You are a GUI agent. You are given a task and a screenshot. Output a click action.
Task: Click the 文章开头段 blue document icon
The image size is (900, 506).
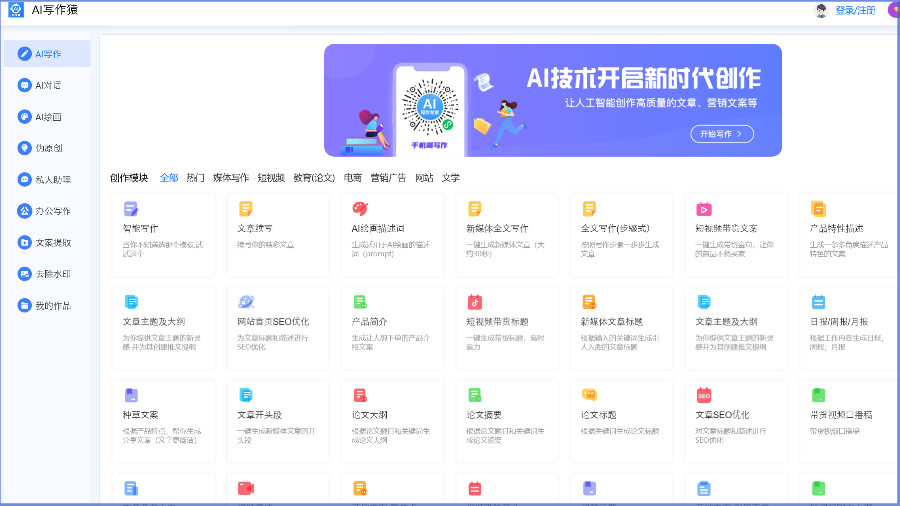point(246,395)
